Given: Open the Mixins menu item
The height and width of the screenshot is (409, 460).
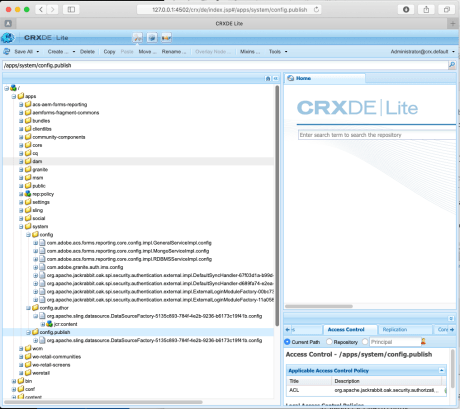Looking at the screenshot, I should tap(250, 52).
